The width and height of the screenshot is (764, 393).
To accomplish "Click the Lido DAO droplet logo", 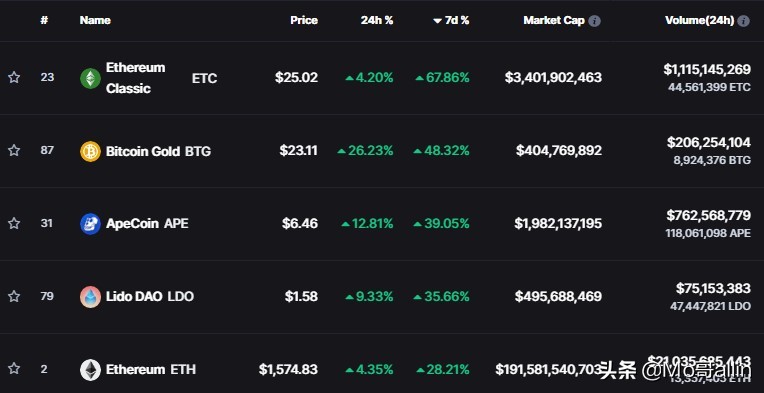I will tap(90, 297).
